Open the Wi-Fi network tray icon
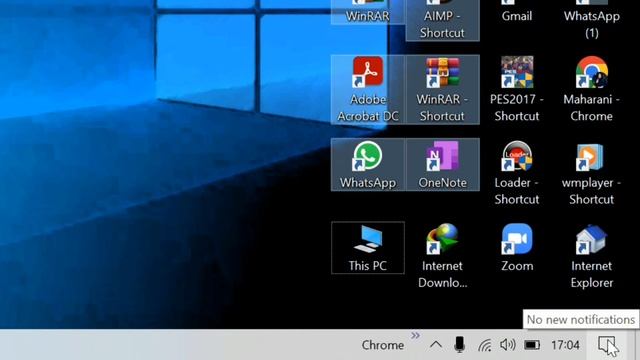 coord(484,345)
